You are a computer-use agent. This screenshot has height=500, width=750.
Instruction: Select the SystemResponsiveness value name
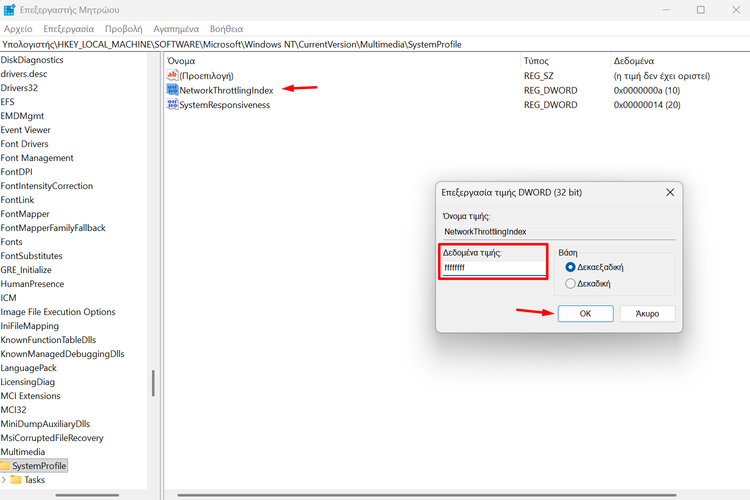pos(224,104)
